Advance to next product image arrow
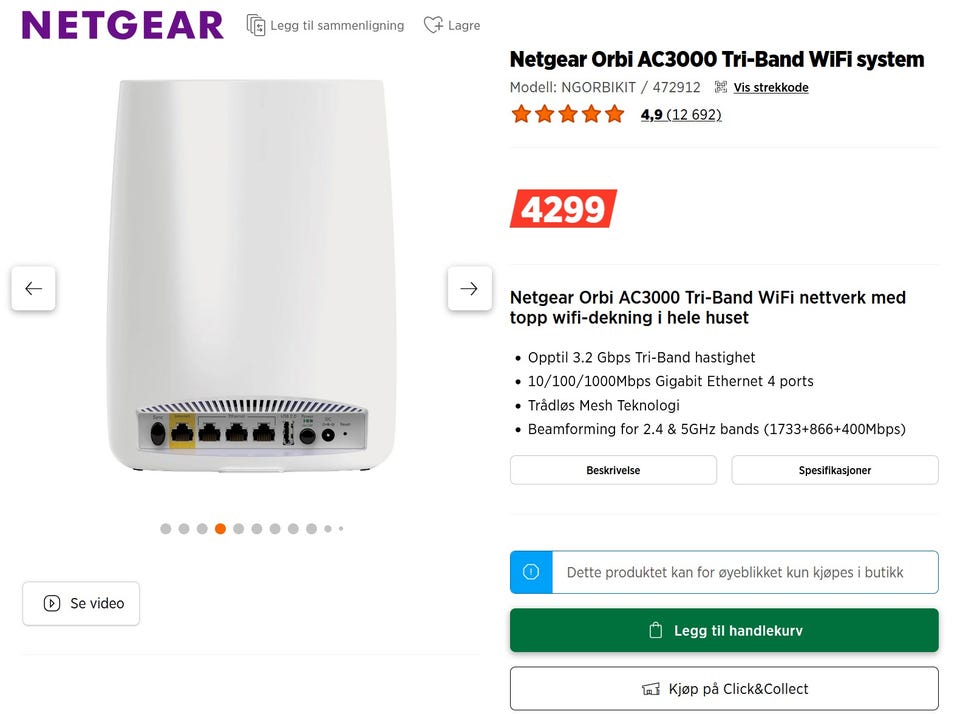Image resolution: width=960 pixels, height=714 pixels. 470,288
